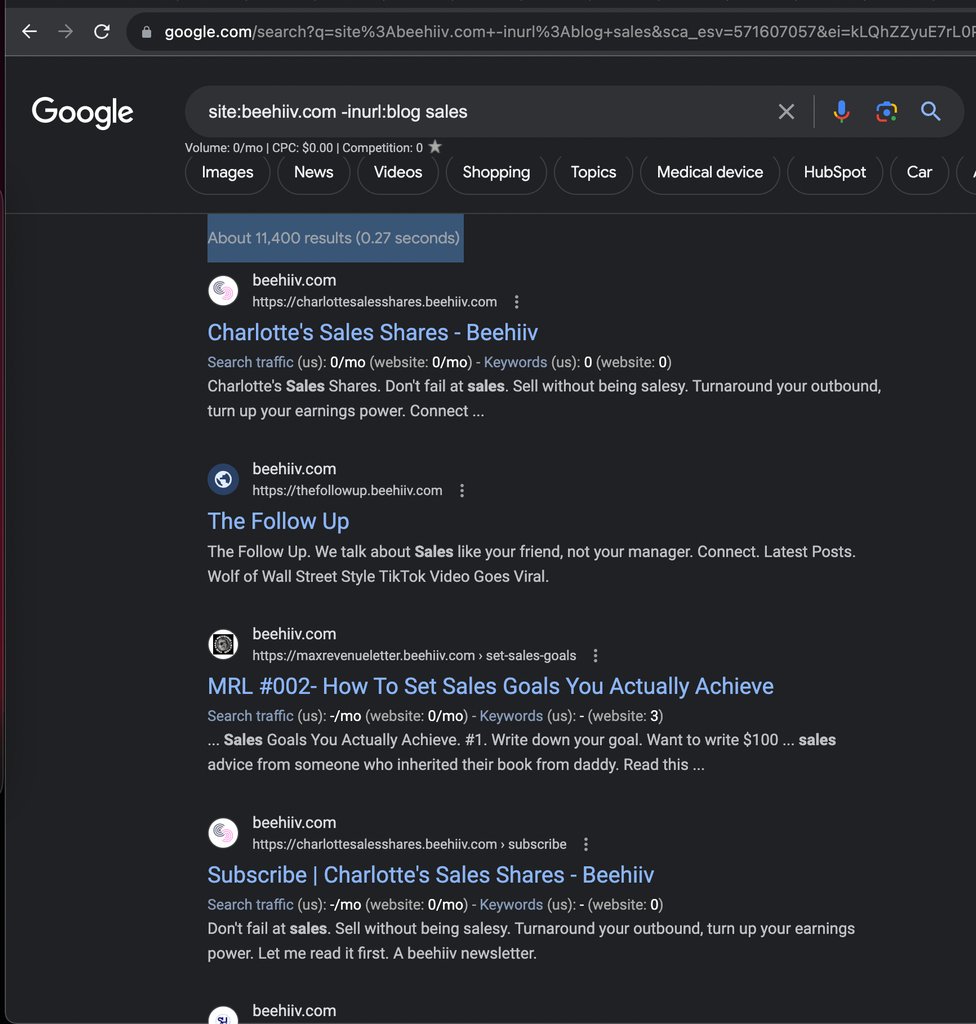
Task: Select the HubSpot filter chip
Action: tap(835, 172)
